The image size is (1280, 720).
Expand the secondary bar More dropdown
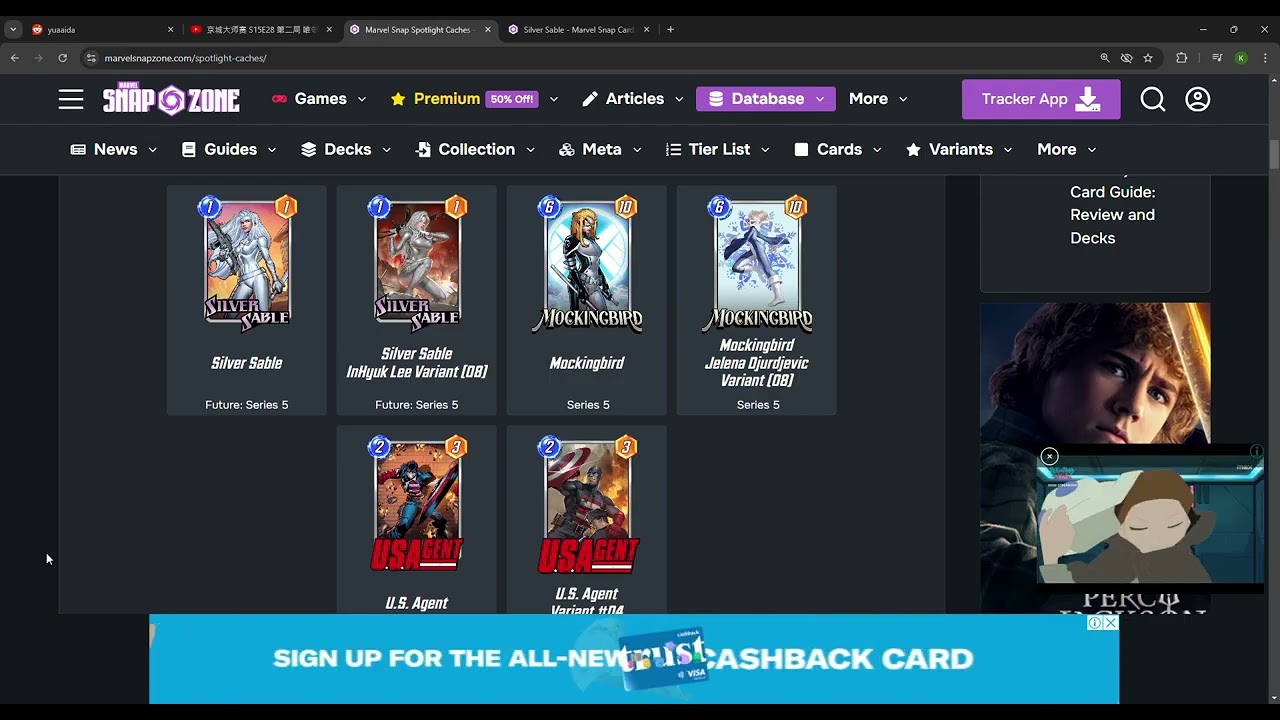(x=1066, y=149)
